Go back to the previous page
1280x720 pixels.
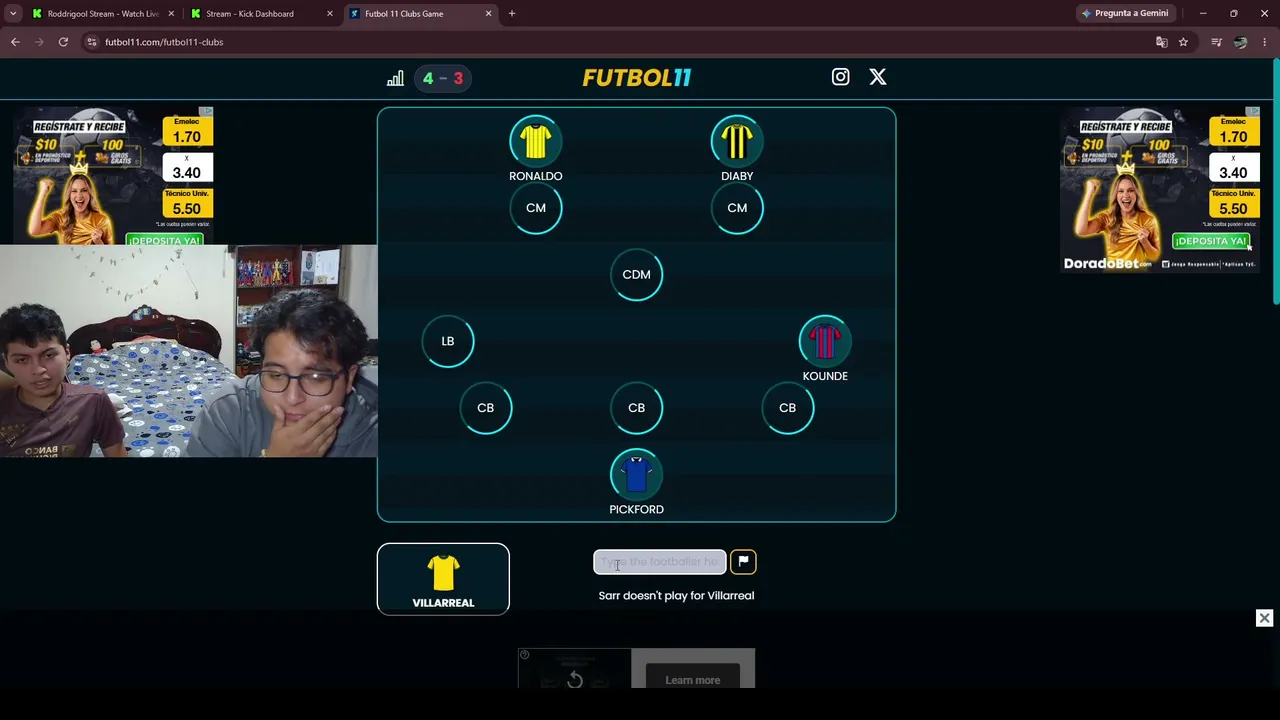15,42
